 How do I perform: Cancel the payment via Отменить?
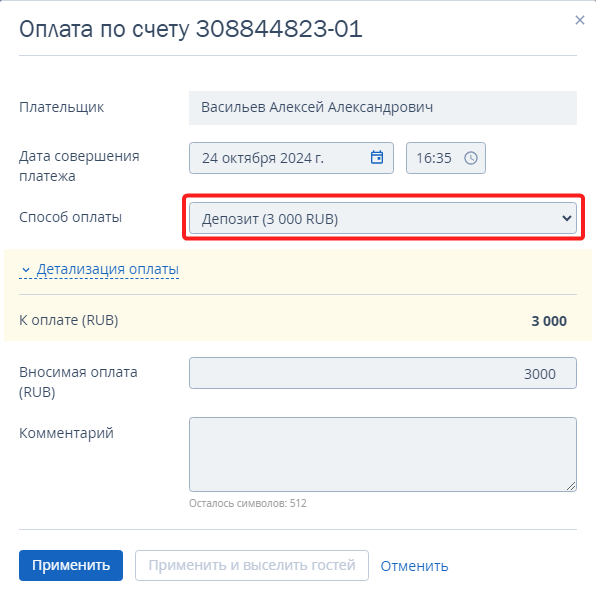pyautogui.click(x=414, y=566)
